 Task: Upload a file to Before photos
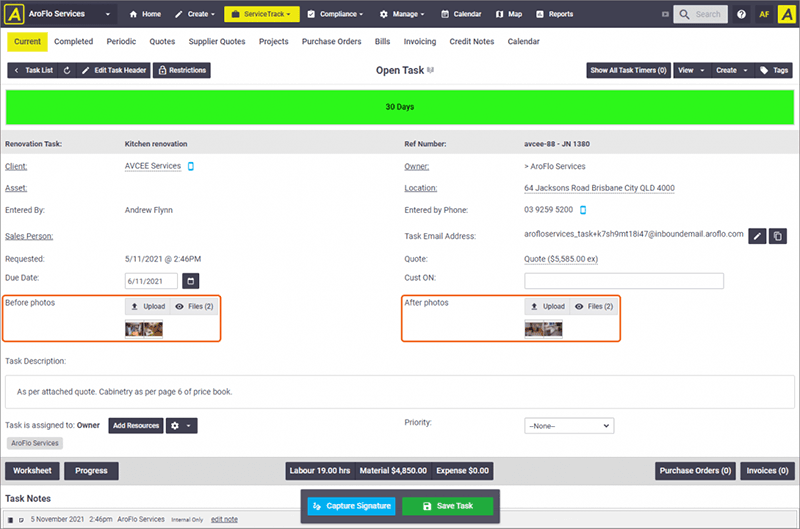pyautogui.click(x=148, y=307)
